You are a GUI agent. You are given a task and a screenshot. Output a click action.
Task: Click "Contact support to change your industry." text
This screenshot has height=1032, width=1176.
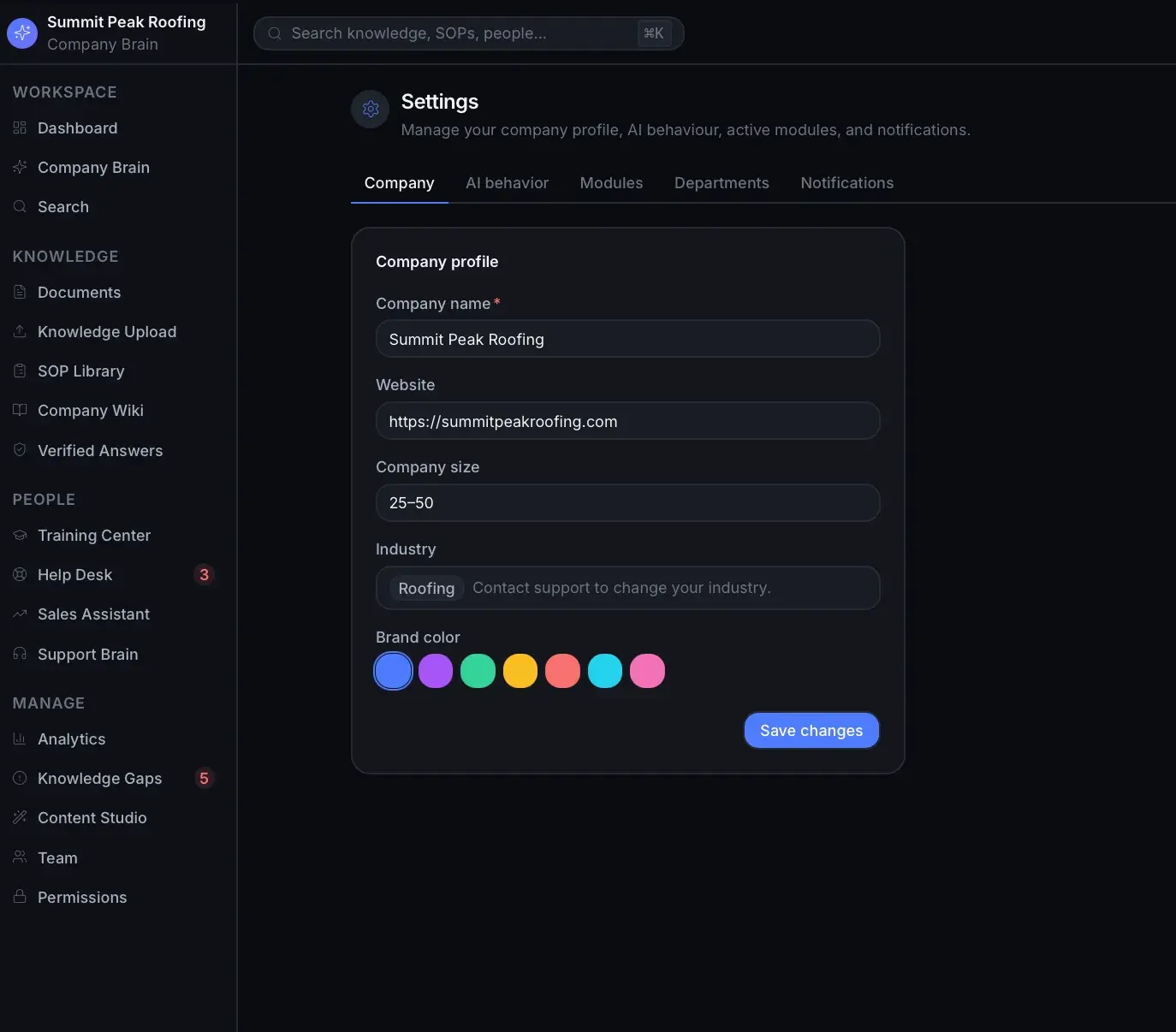tap(621, 588)
